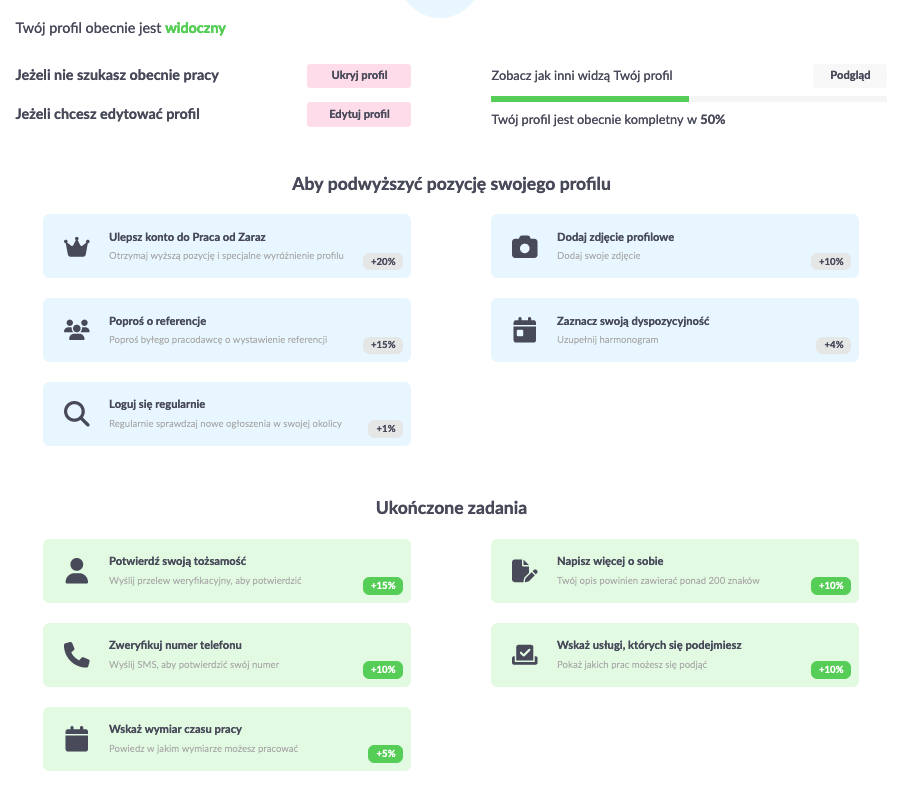
Task: Click the checkmark inbox icon for services
Action: [525, 655]
